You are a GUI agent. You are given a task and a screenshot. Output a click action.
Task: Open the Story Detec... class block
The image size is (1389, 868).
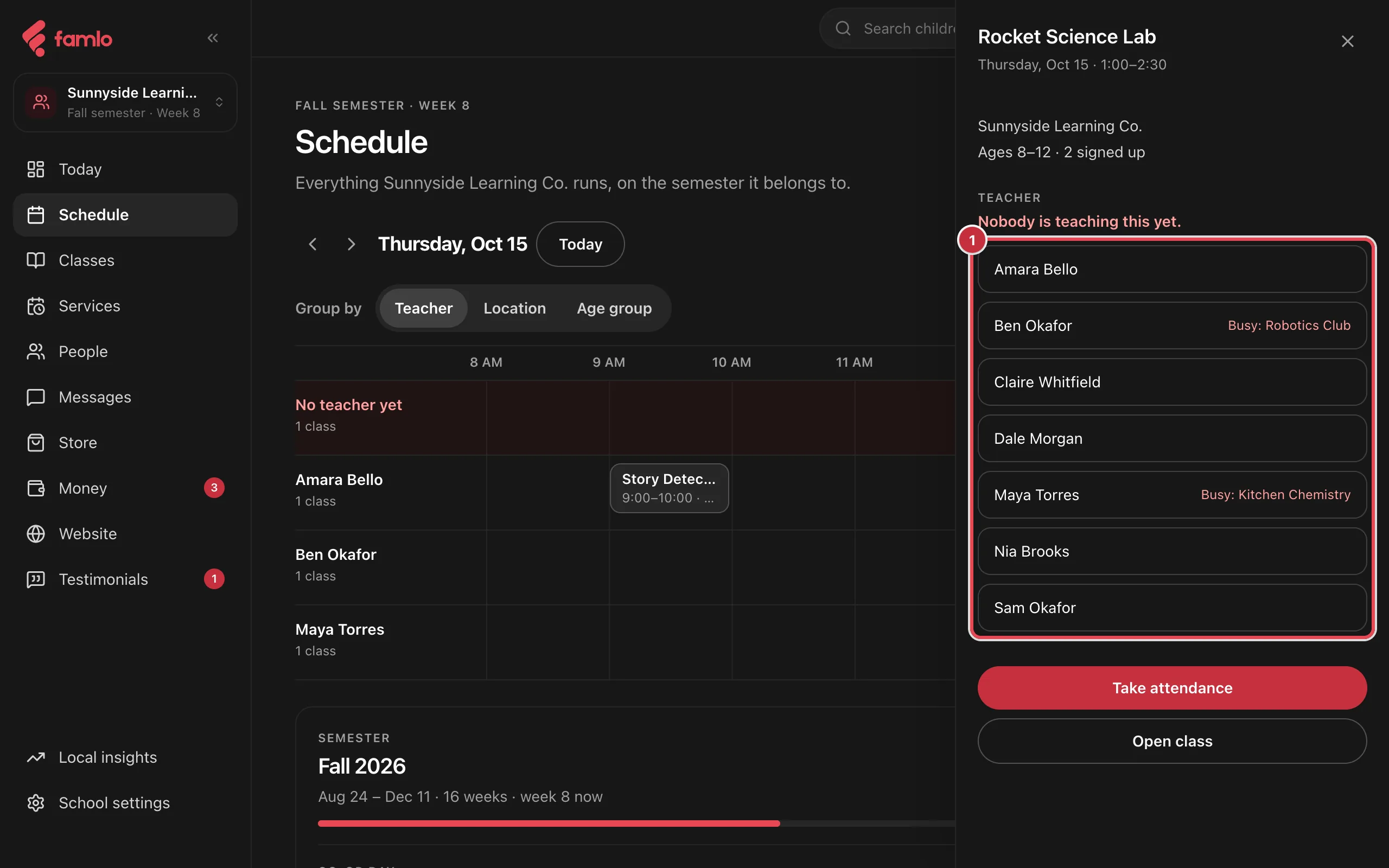click(x=669, y=488)
